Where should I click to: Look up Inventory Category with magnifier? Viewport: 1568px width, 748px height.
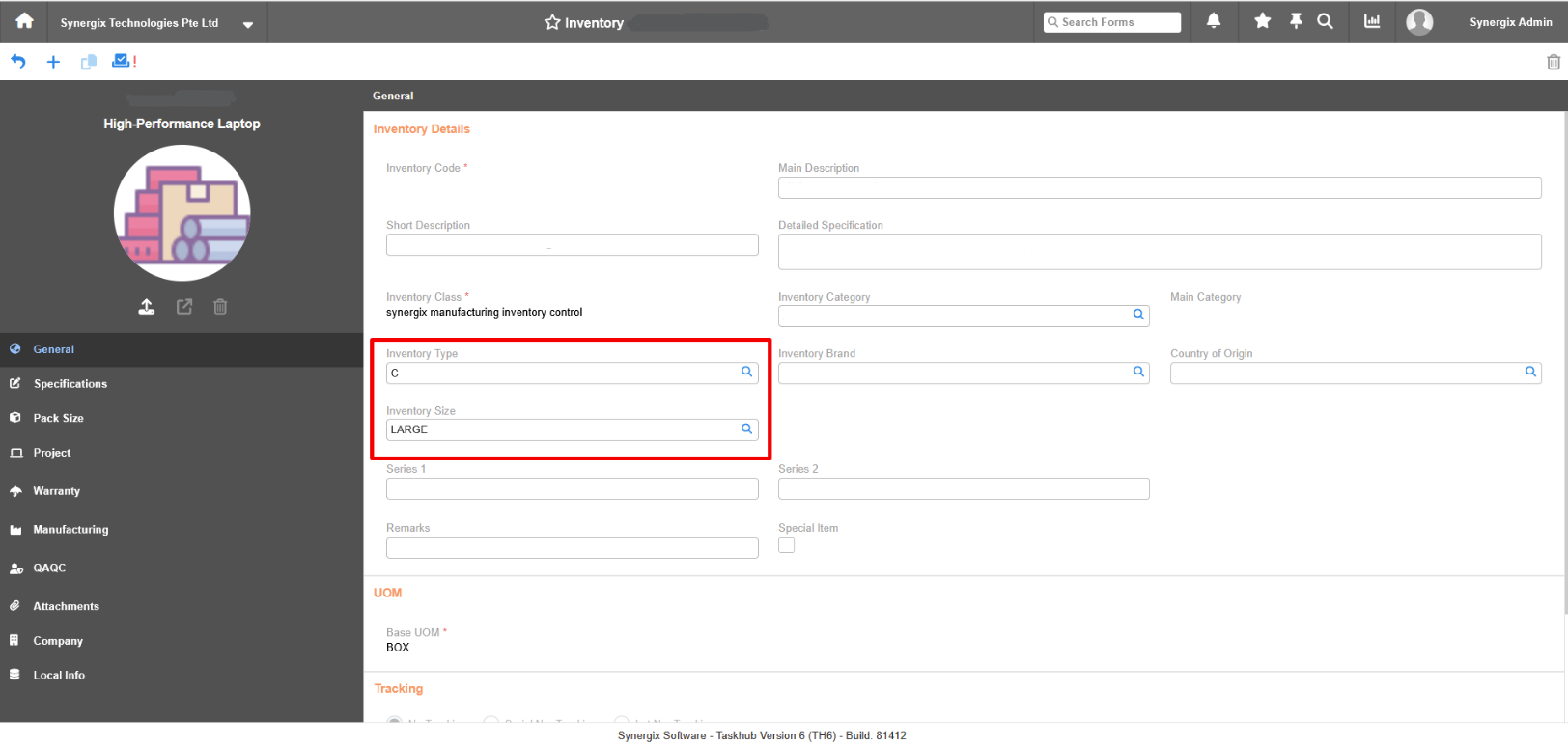[1138, 315]
